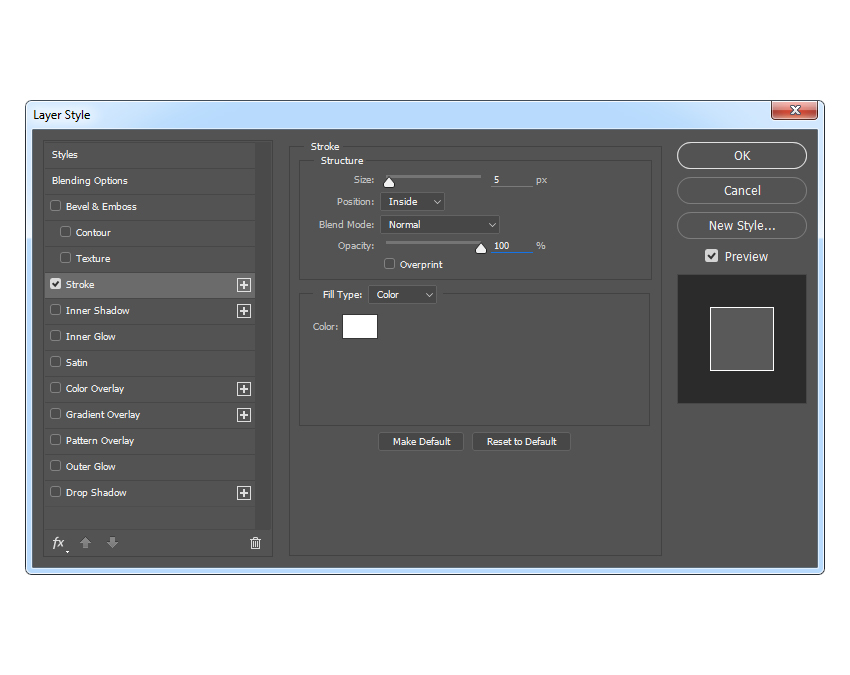Delete effect with the trash icon

click(x=255, y=543)
